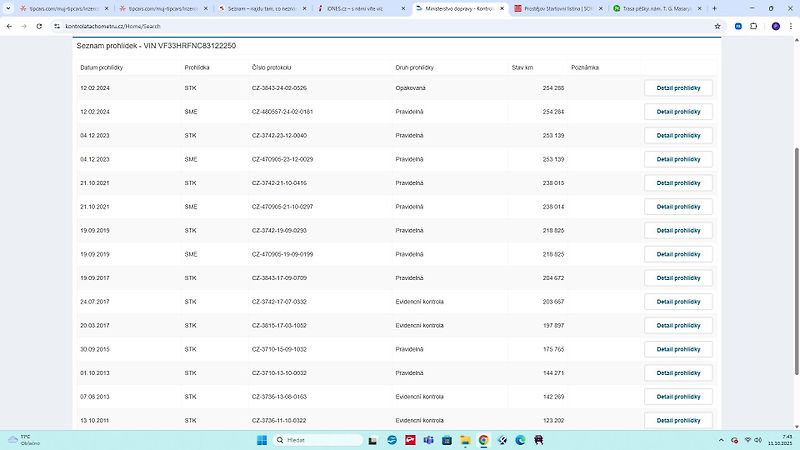This screenshot has width=800, height=450.
Task: Open Detail prohlídky for 13.10.2011 inspection
Action: [x=678, y=420]
